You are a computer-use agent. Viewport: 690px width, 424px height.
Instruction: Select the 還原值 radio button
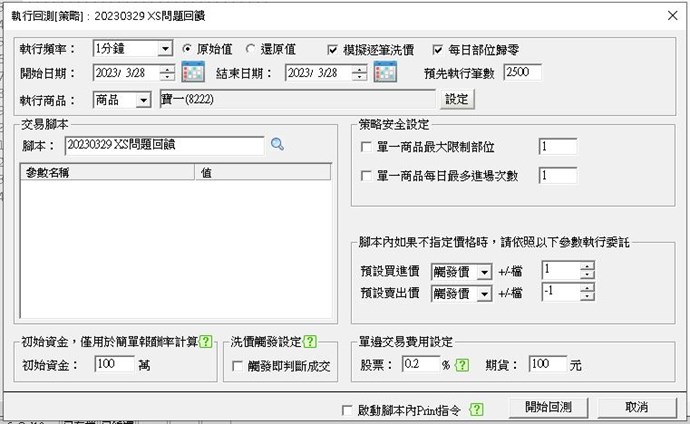click(250, 49)
